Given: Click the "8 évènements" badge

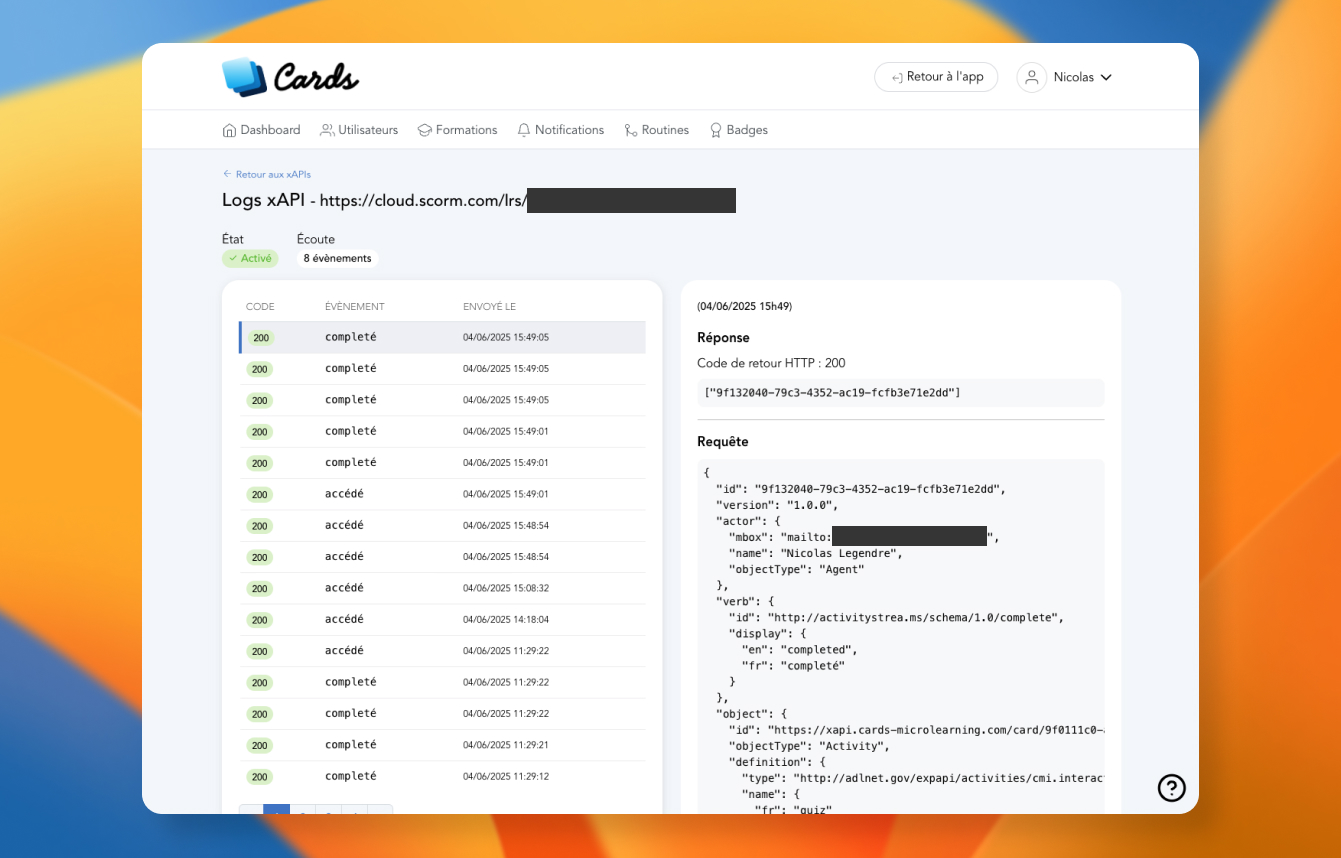Looking at the screenshot, I should tap(337, 258).
